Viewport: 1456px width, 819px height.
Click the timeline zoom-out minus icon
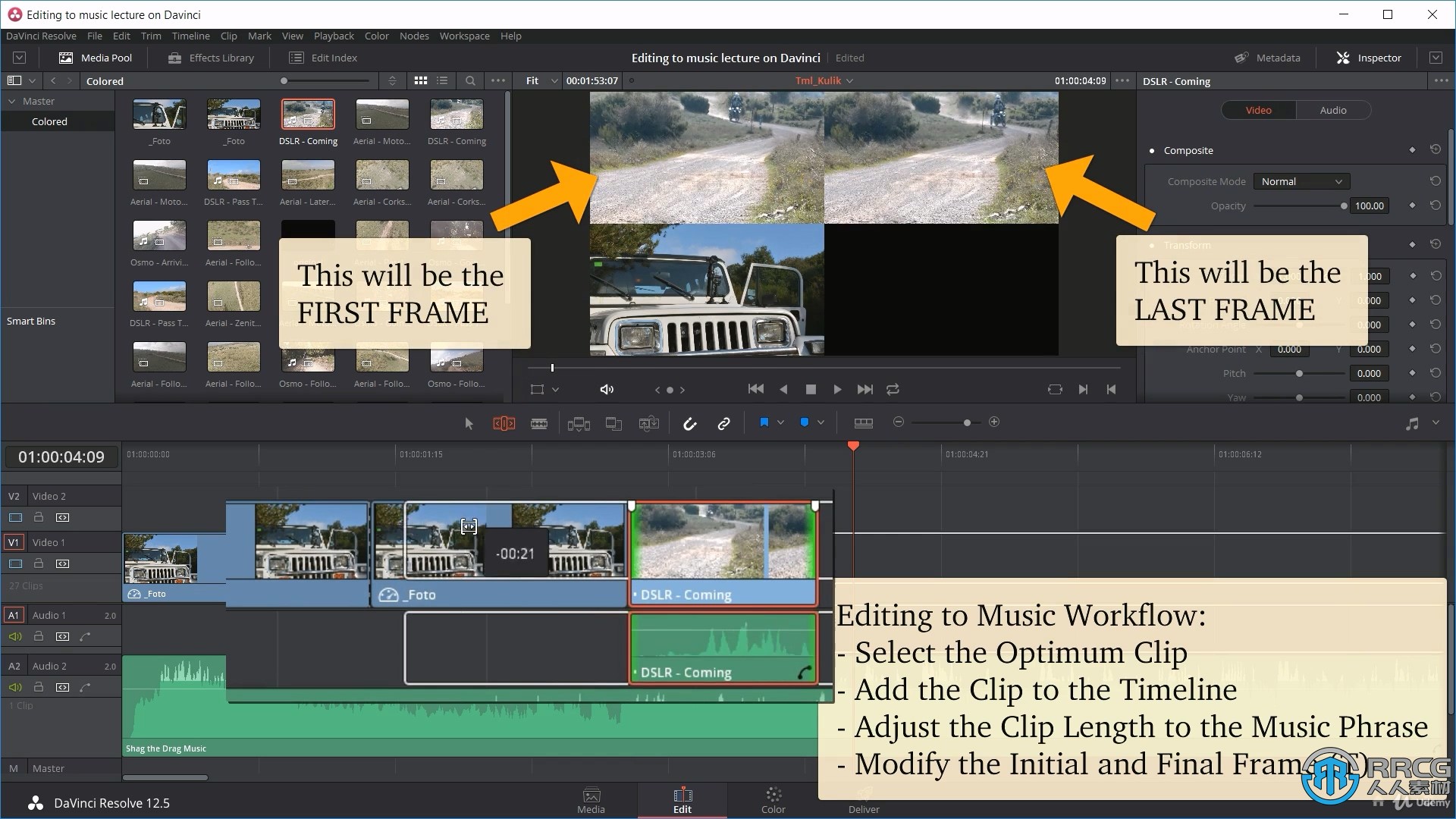click(899, 422)
